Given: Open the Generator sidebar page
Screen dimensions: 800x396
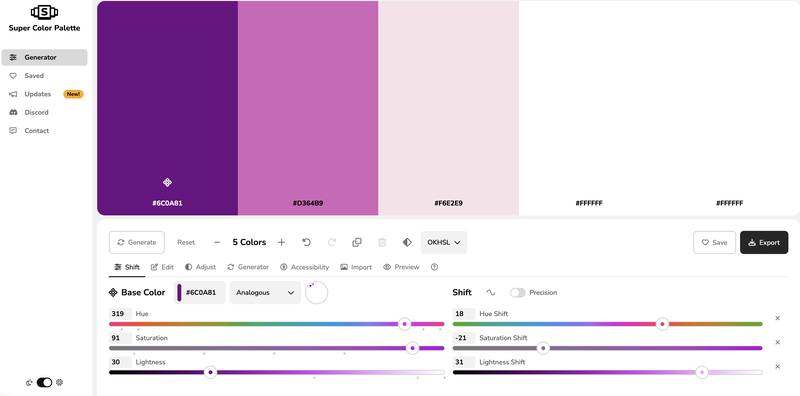Looking at the screenshot, I should click(x=44, y=57).
